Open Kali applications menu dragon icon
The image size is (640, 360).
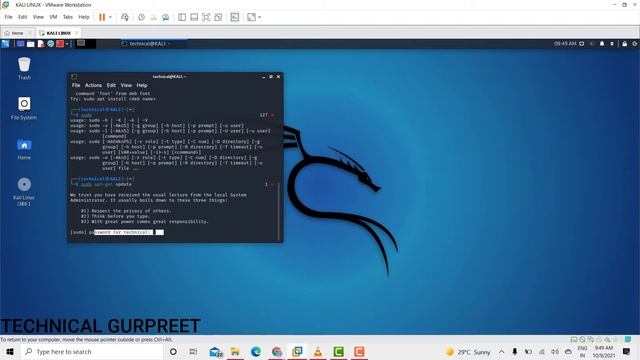[5, 44]
